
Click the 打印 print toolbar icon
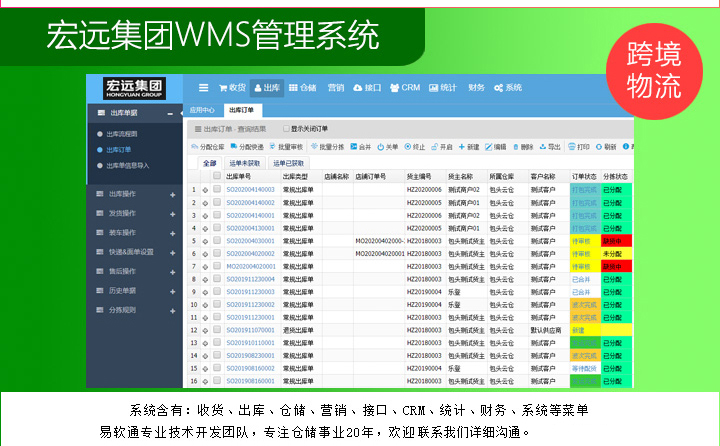point(578,146)
